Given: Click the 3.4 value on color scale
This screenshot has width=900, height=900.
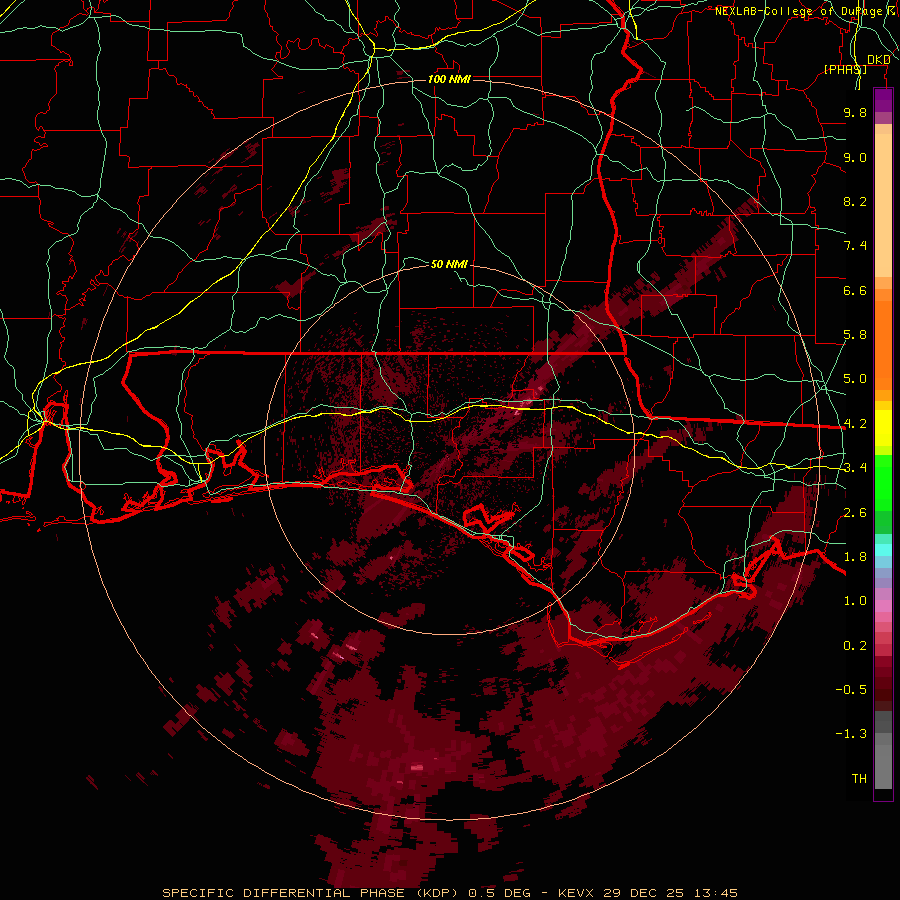Looking at the screenshot, I should tap(855, 468).
